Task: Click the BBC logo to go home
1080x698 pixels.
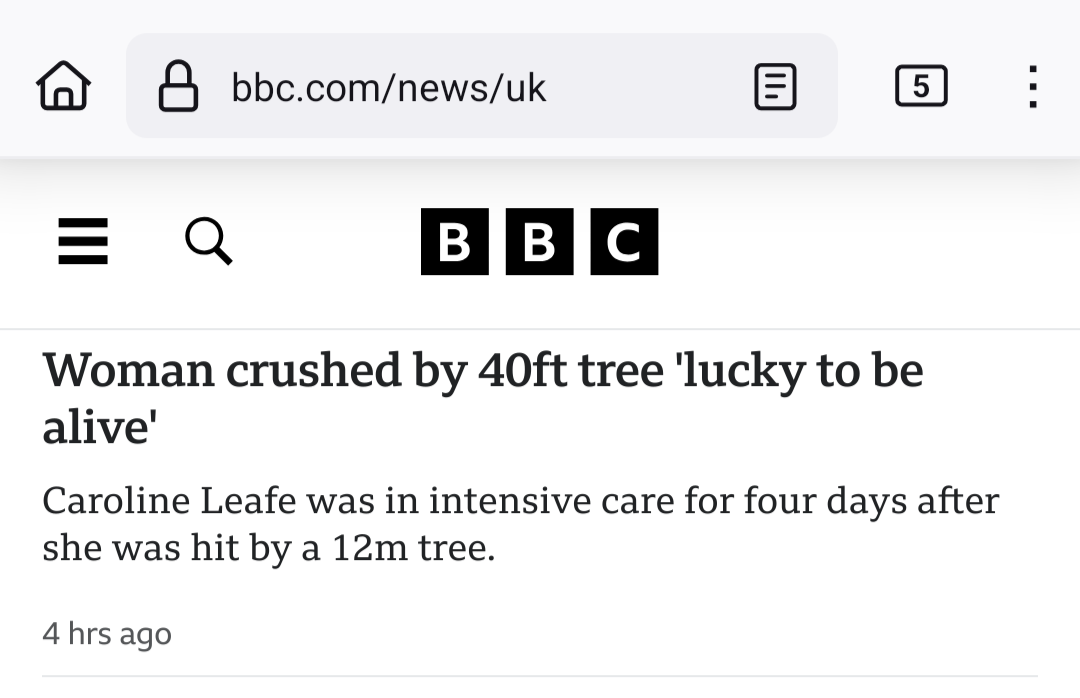Action: coord(539,241)
